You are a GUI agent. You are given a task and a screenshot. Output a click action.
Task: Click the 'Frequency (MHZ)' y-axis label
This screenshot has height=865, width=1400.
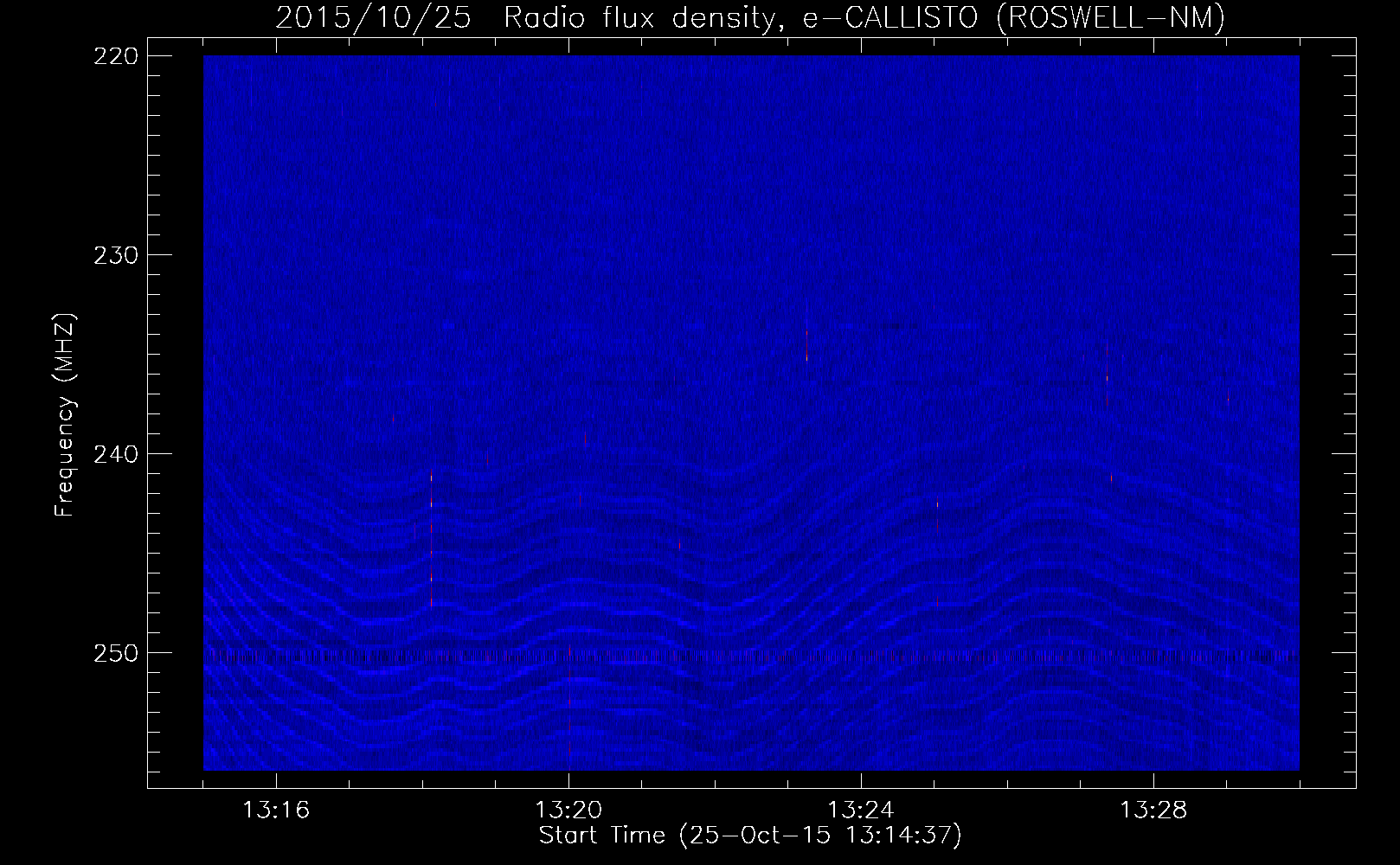click(x=65, y=415)
